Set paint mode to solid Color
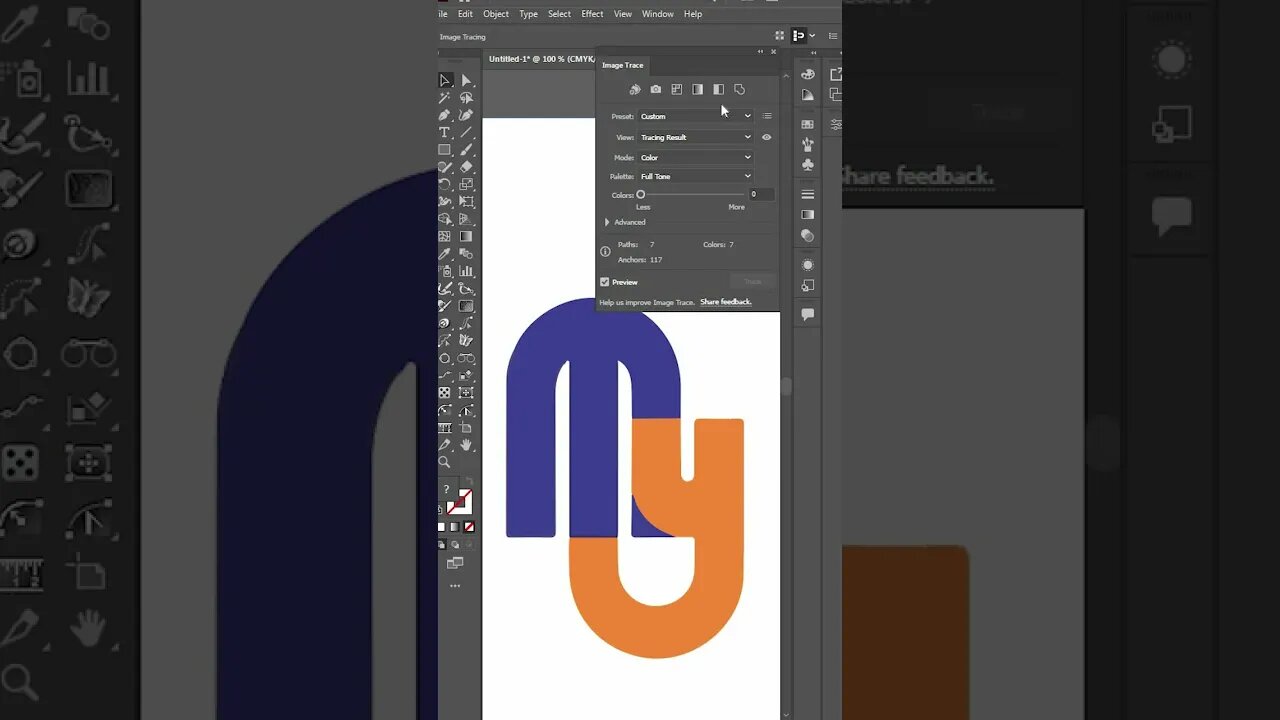 click(441, 527)
